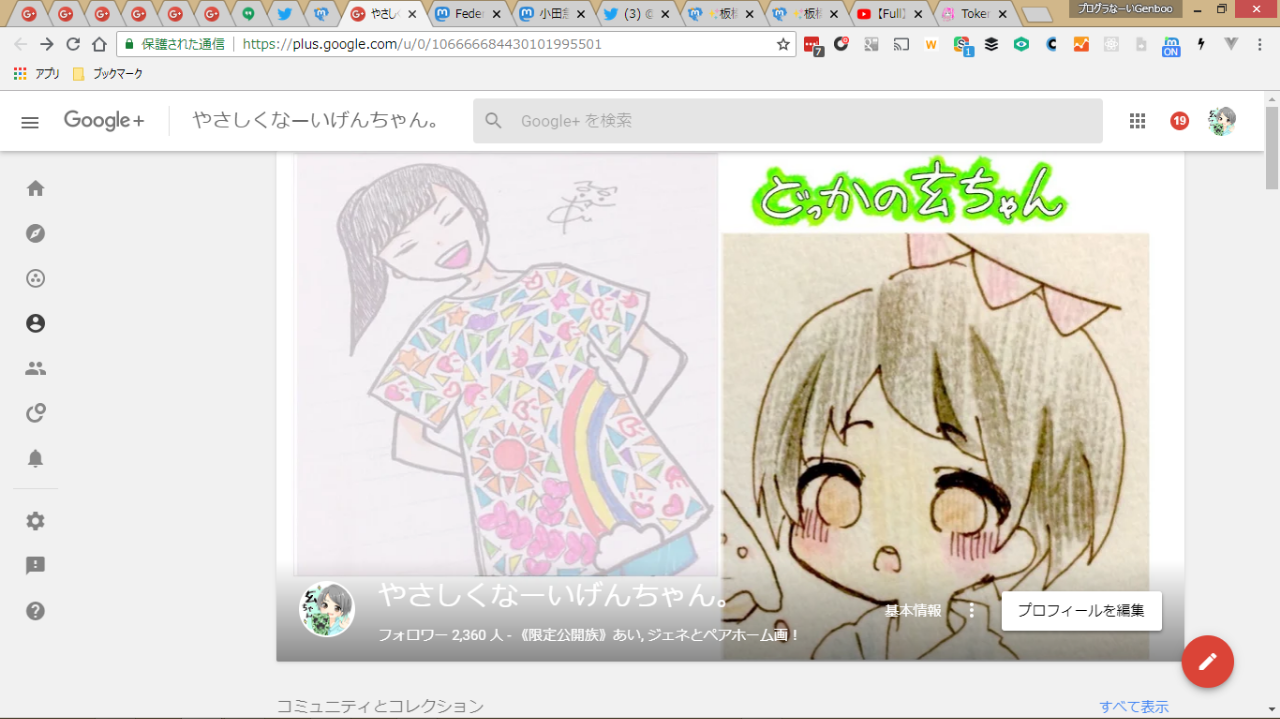Open Communities icon in sidebar
Viewport: 1280px width, 719px height.
click(36, 279)
